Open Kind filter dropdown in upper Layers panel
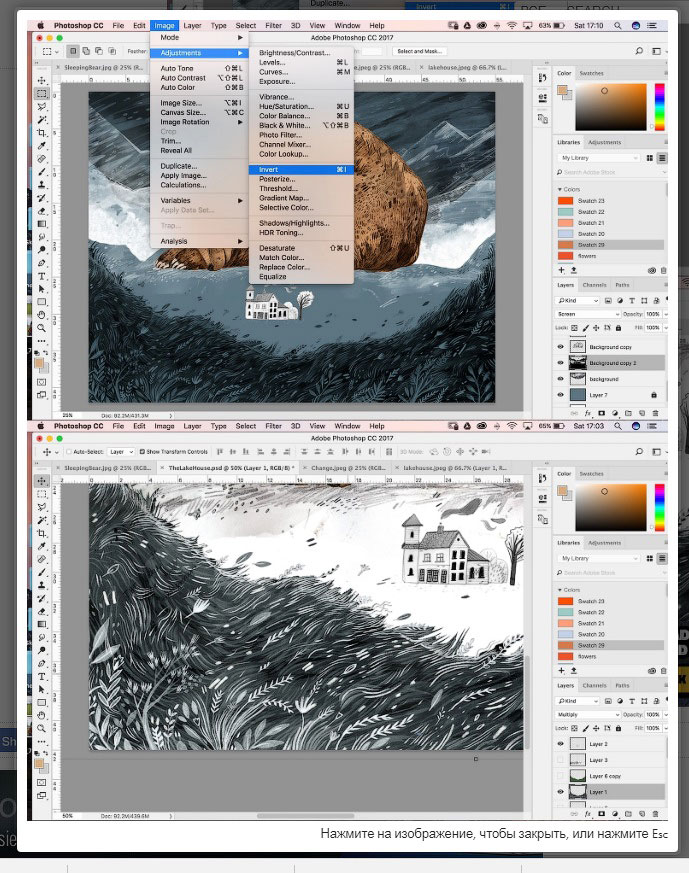689x873 pixels. (x=578, y=301)
